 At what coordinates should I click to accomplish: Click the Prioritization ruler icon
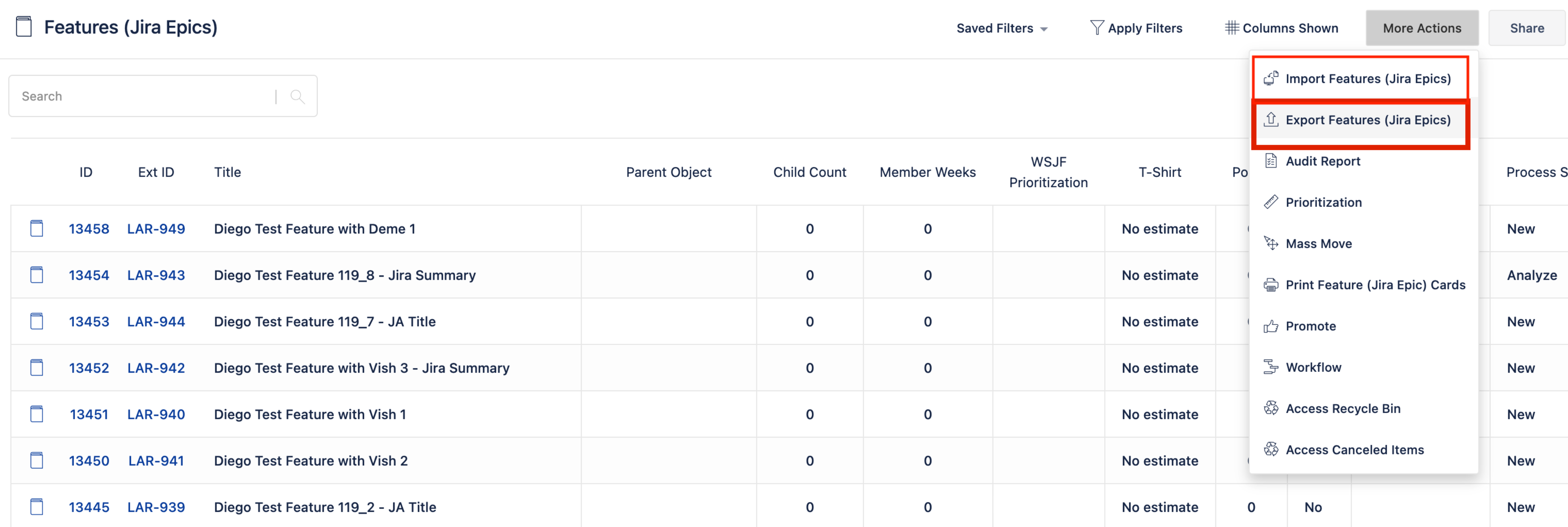[x=1270, y=202]
